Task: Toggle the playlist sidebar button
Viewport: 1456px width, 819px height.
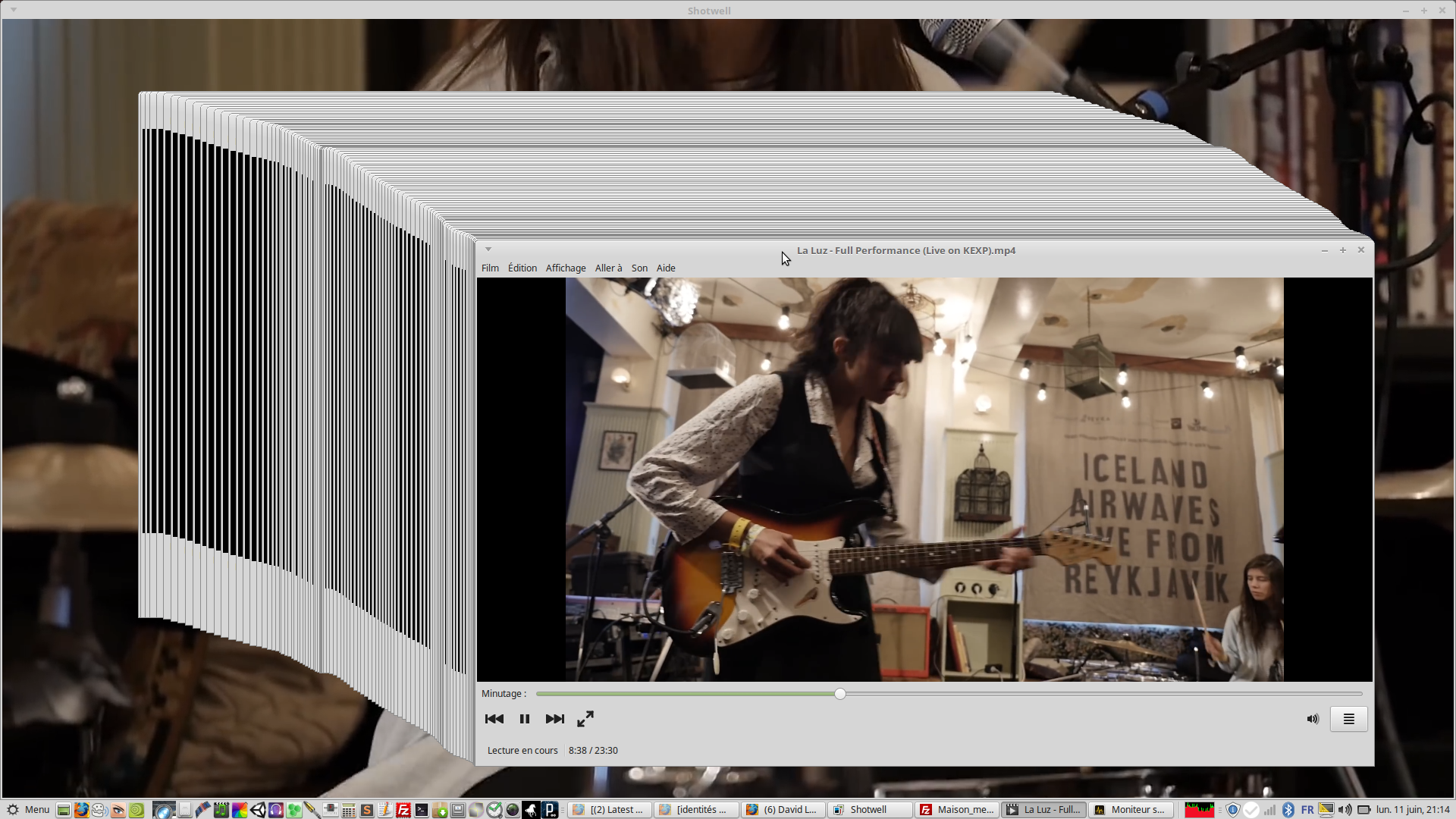Action: click(1348, 719)
